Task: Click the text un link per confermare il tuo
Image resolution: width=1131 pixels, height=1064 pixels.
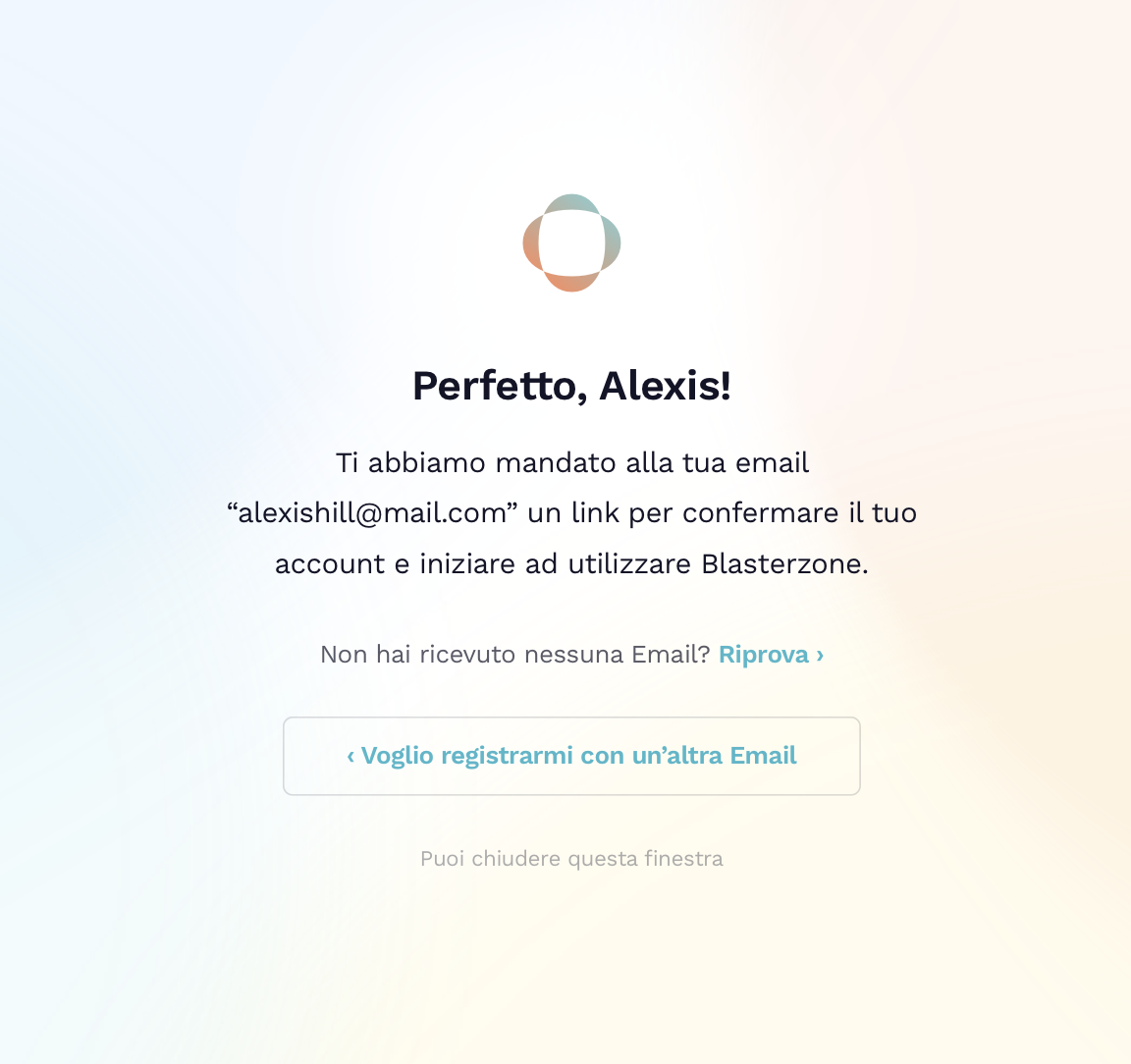Action: pyautogui.click(x=722, y=513)
